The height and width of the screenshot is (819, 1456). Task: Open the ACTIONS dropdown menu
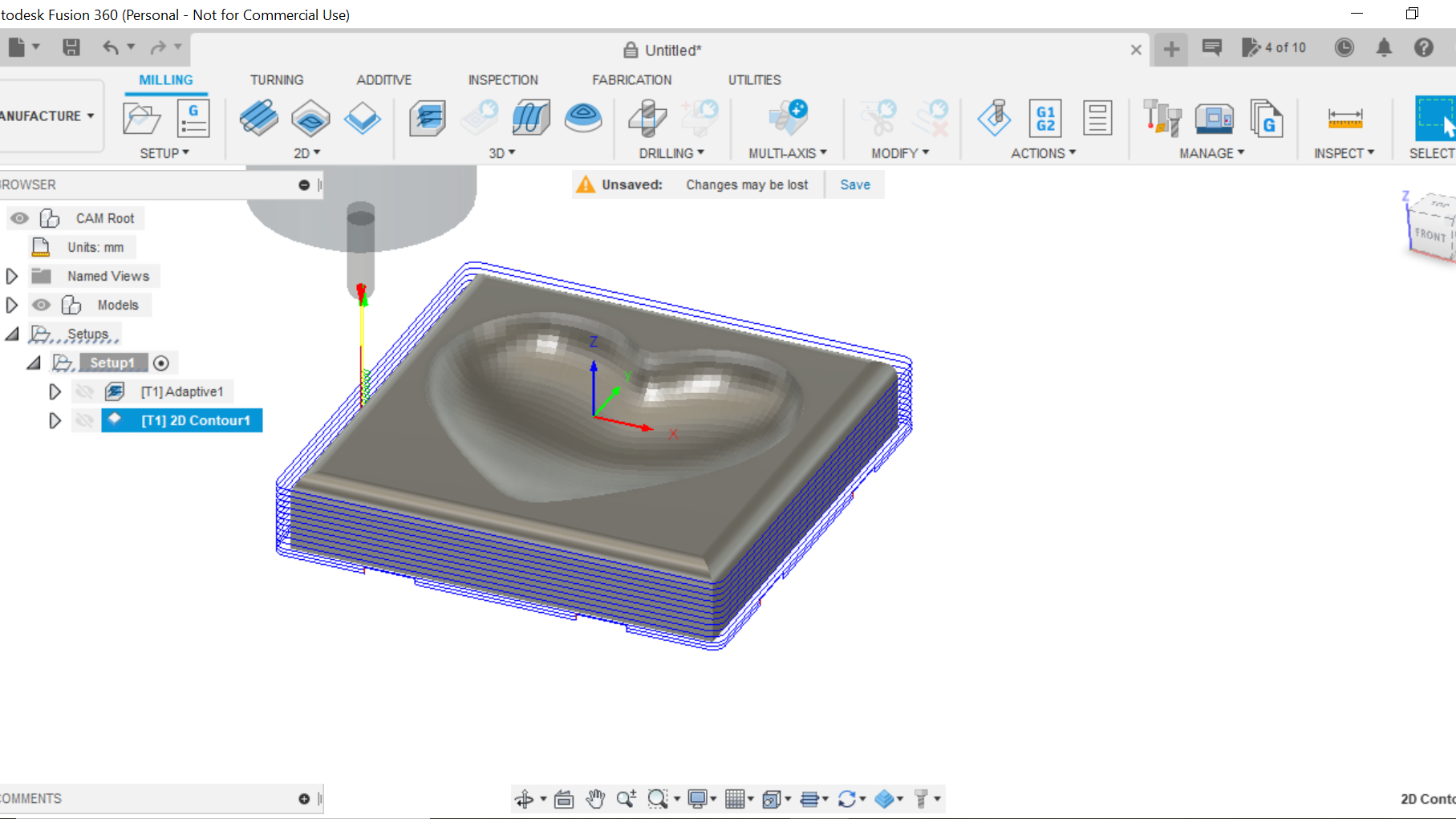coord(1044,153)
